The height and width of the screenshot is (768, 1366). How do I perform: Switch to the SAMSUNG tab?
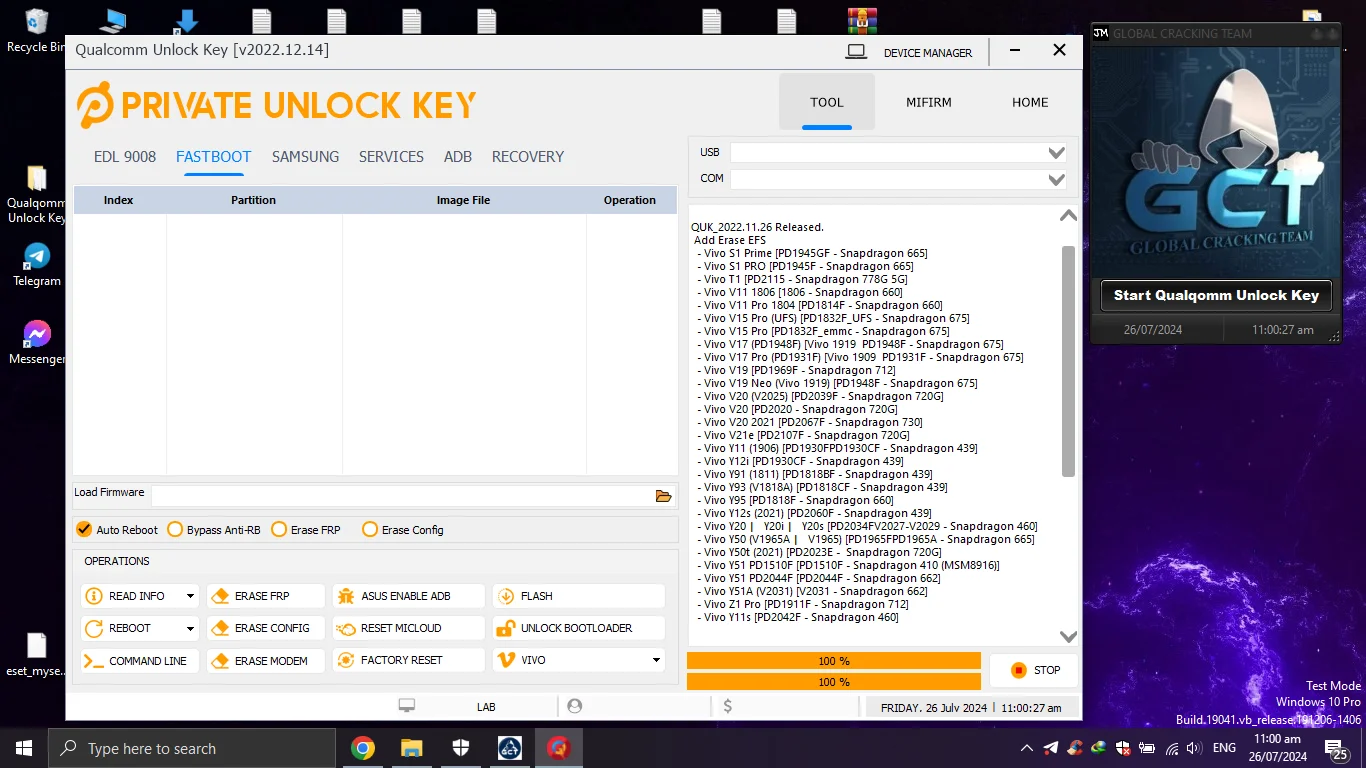tap(305, 157)
